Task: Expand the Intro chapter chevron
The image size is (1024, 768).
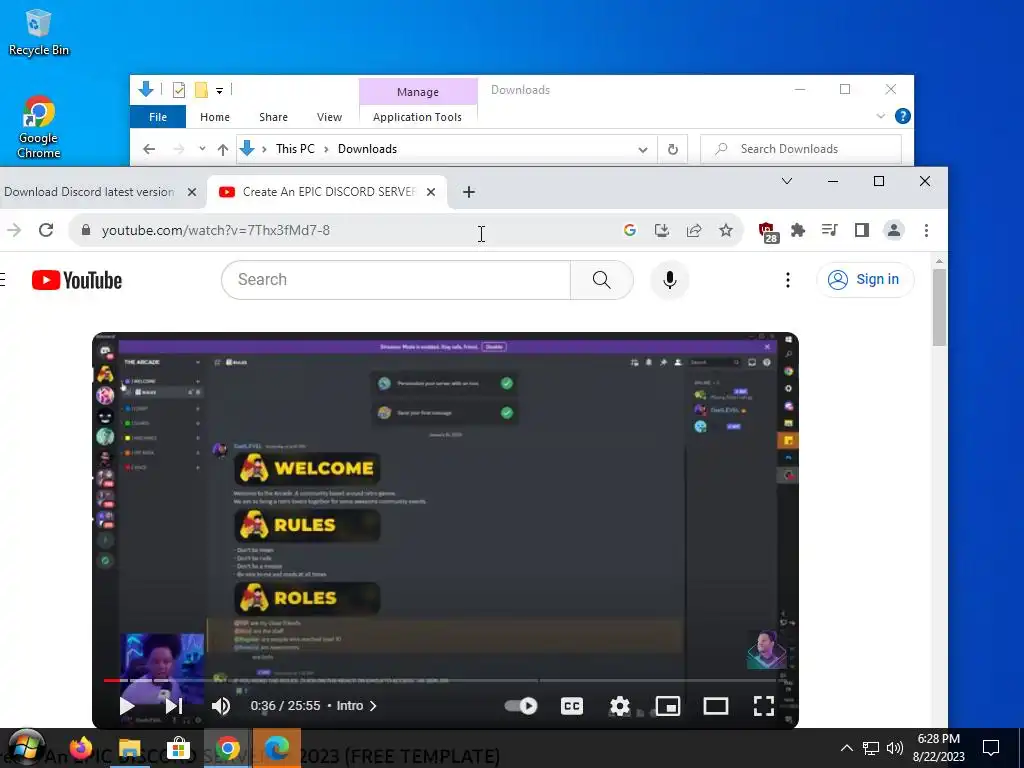Action: click(373, 706)
